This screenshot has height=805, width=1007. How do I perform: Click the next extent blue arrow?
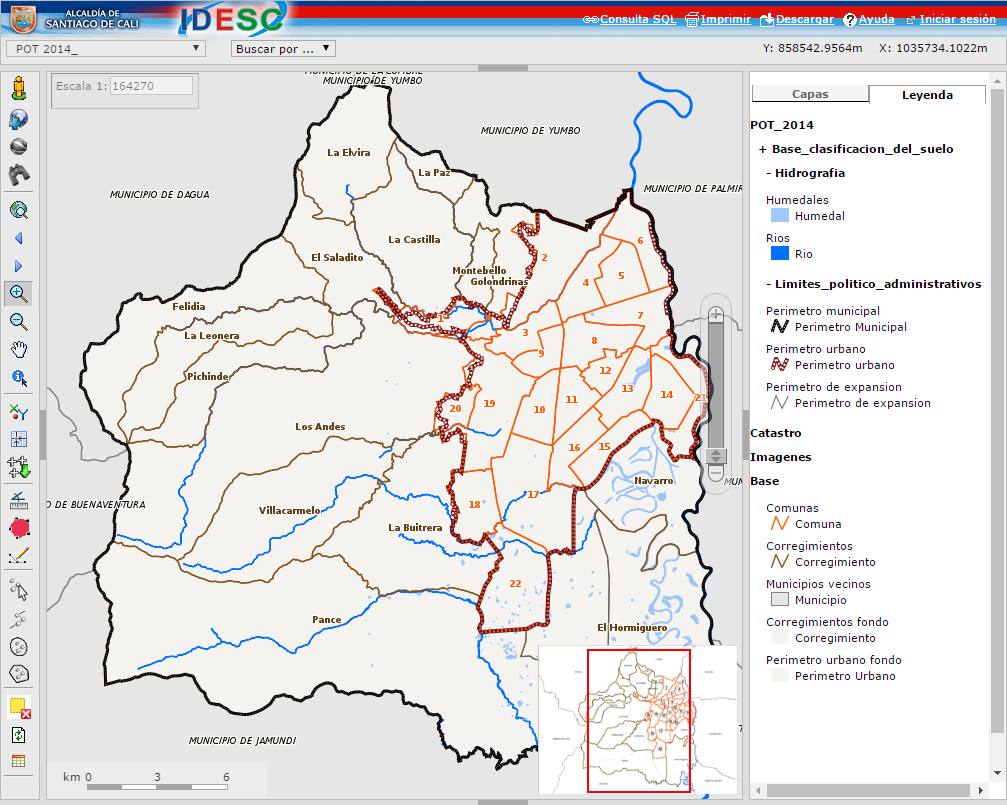coord(18,265)
